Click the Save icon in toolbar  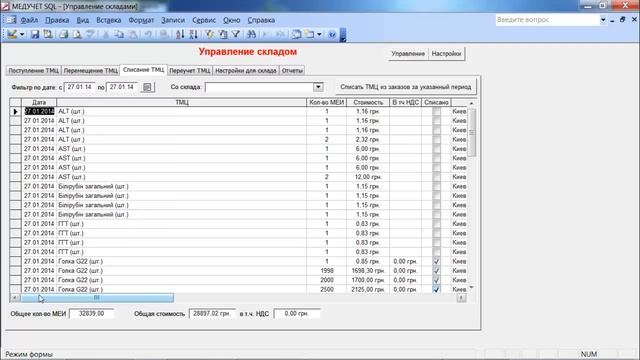35,34
